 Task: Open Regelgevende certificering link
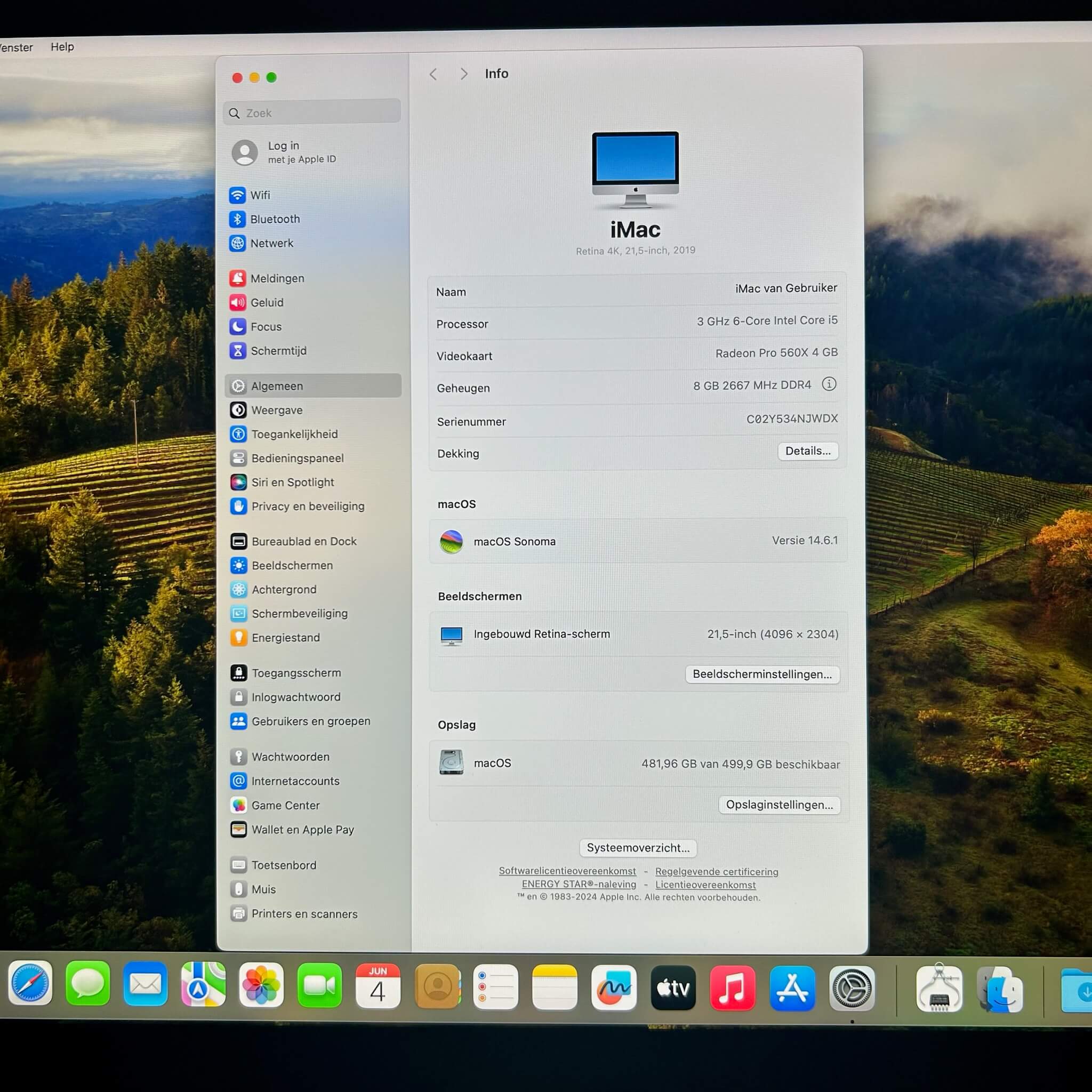pos(717,872)
